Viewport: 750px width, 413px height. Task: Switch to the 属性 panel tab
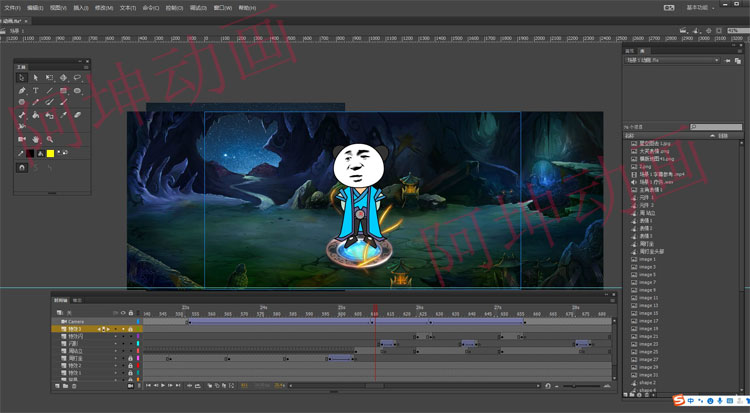[629, 51]
